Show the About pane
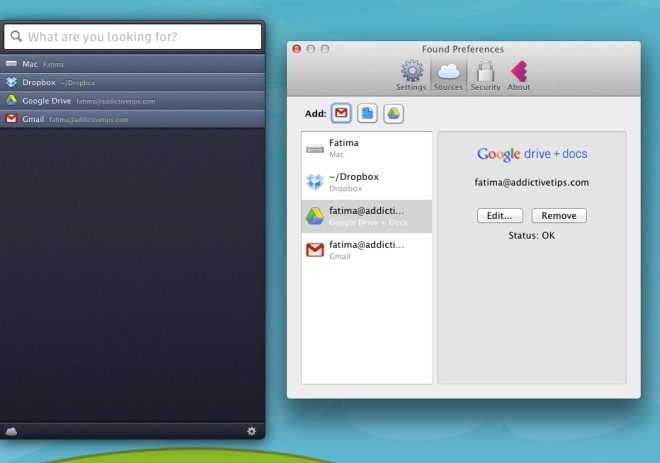The image size is (660, 463). click(520, 75)
